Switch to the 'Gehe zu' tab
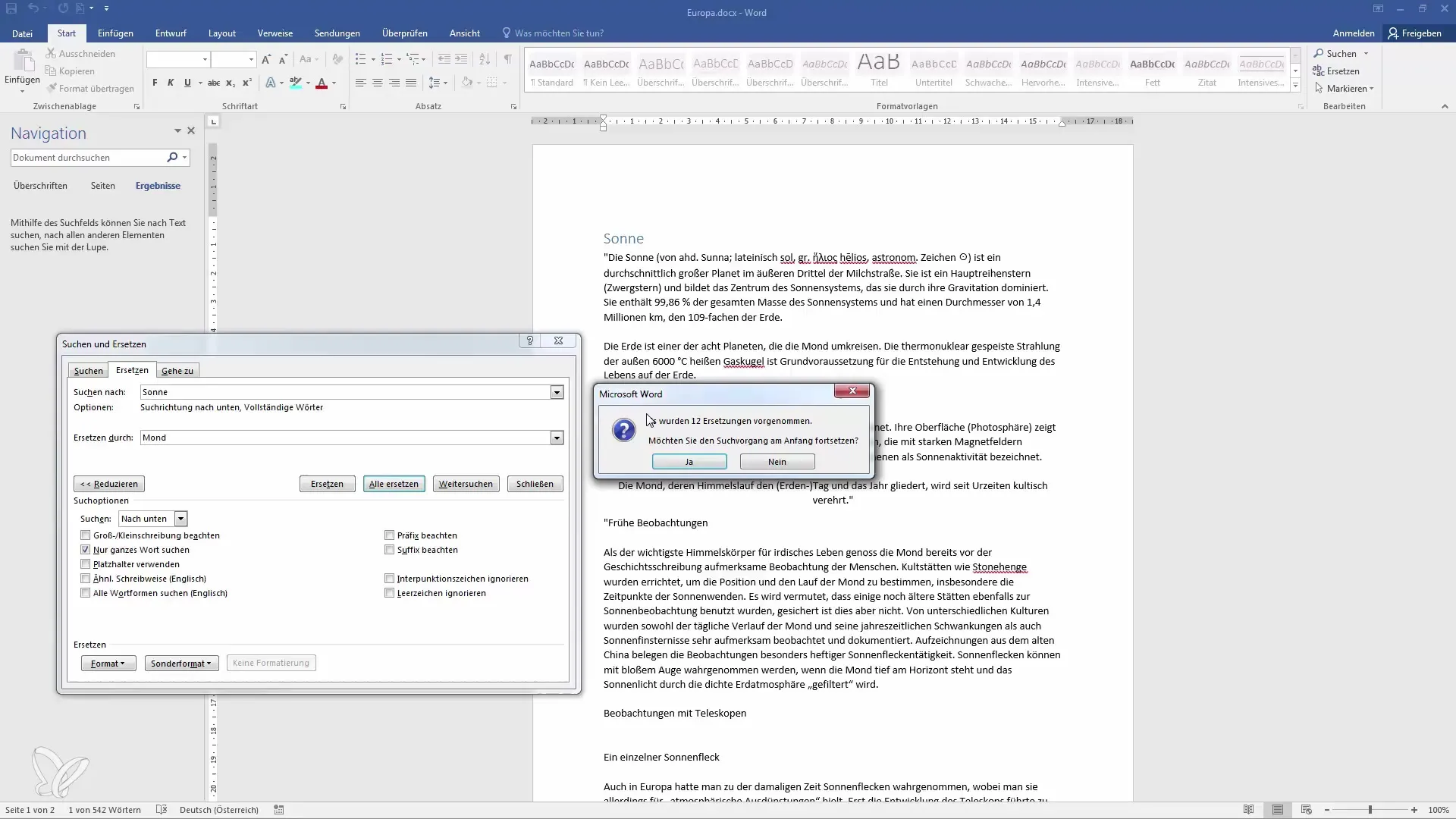The width and height of the screenshot is (1456, 819). click(177, 371)
